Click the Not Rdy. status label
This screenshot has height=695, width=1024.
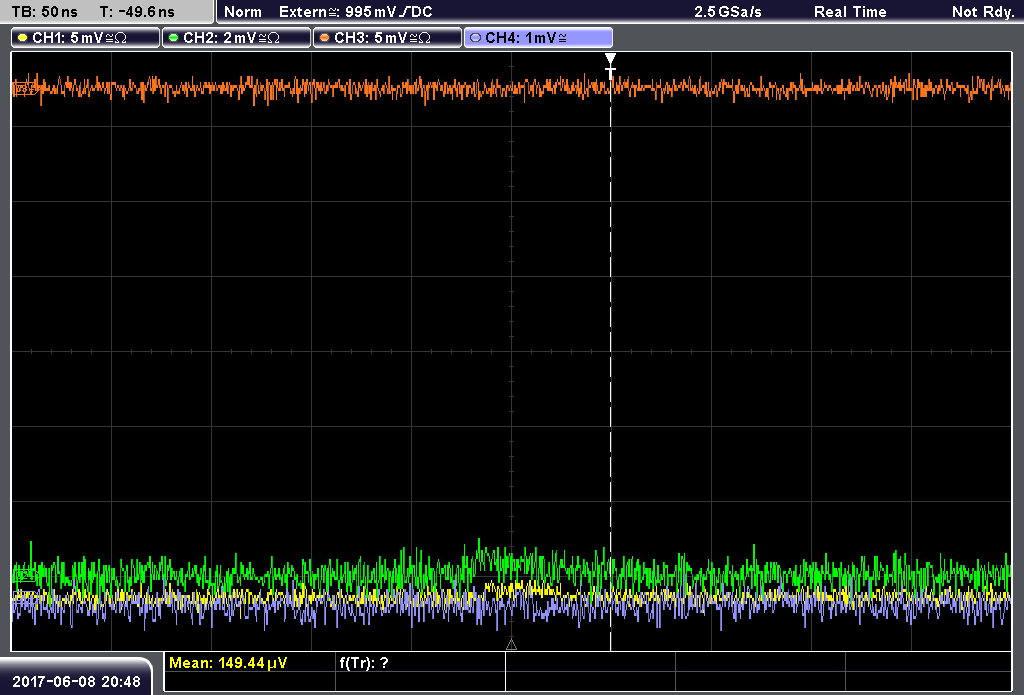coord(982,12)
